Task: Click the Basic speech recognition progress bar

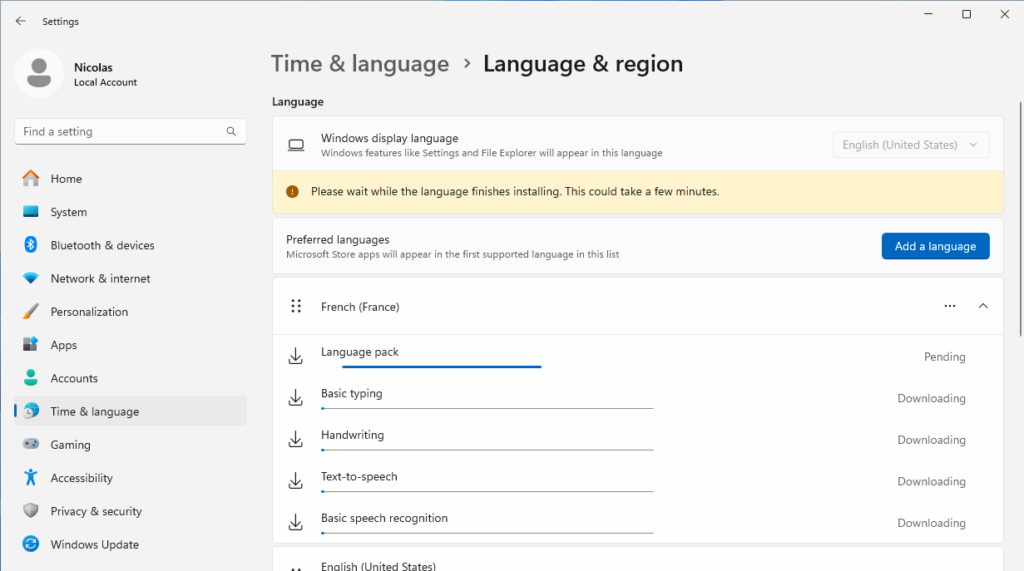Action: coord(487,533)
